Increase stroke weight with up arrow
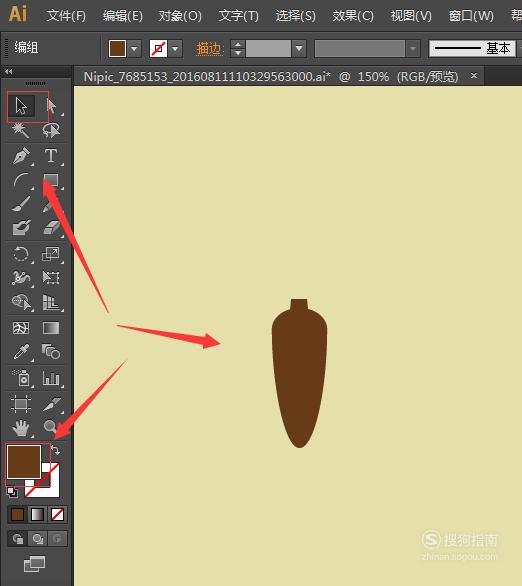This screenshot has width=522, height=586. click(x=238, y=44)
